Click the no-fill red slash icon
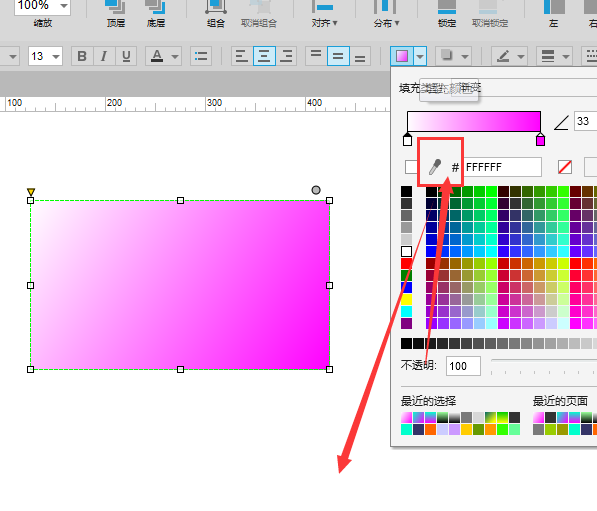The height and width of the screenshot is (511, 597). pyautogui.click(x=565, y=167)
